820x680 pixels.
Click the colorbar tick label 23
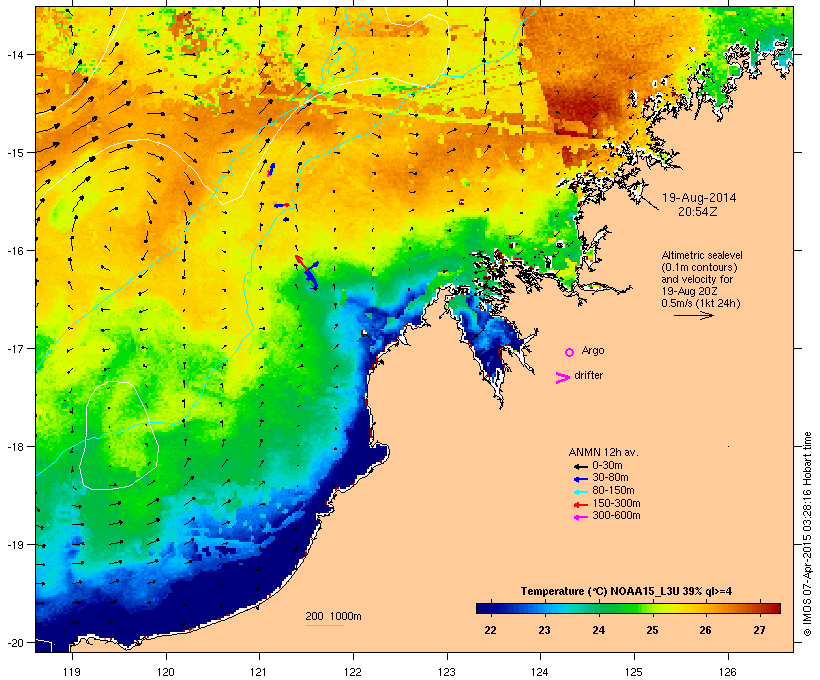coord(544,630)
